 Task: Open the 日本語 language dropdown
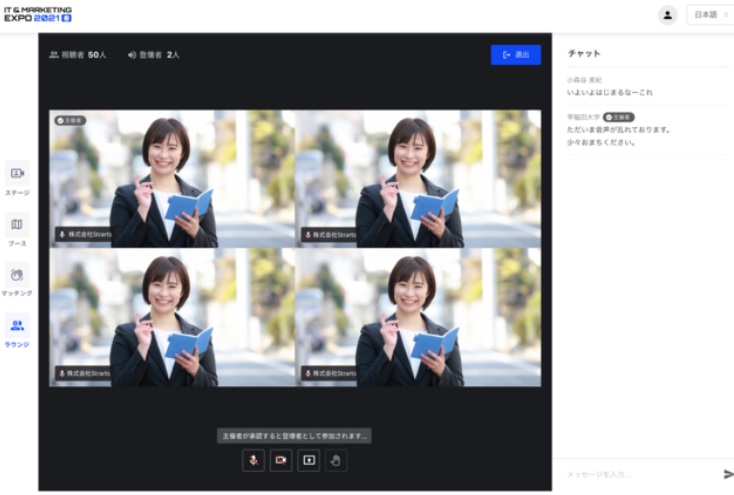tap(710, 15)
